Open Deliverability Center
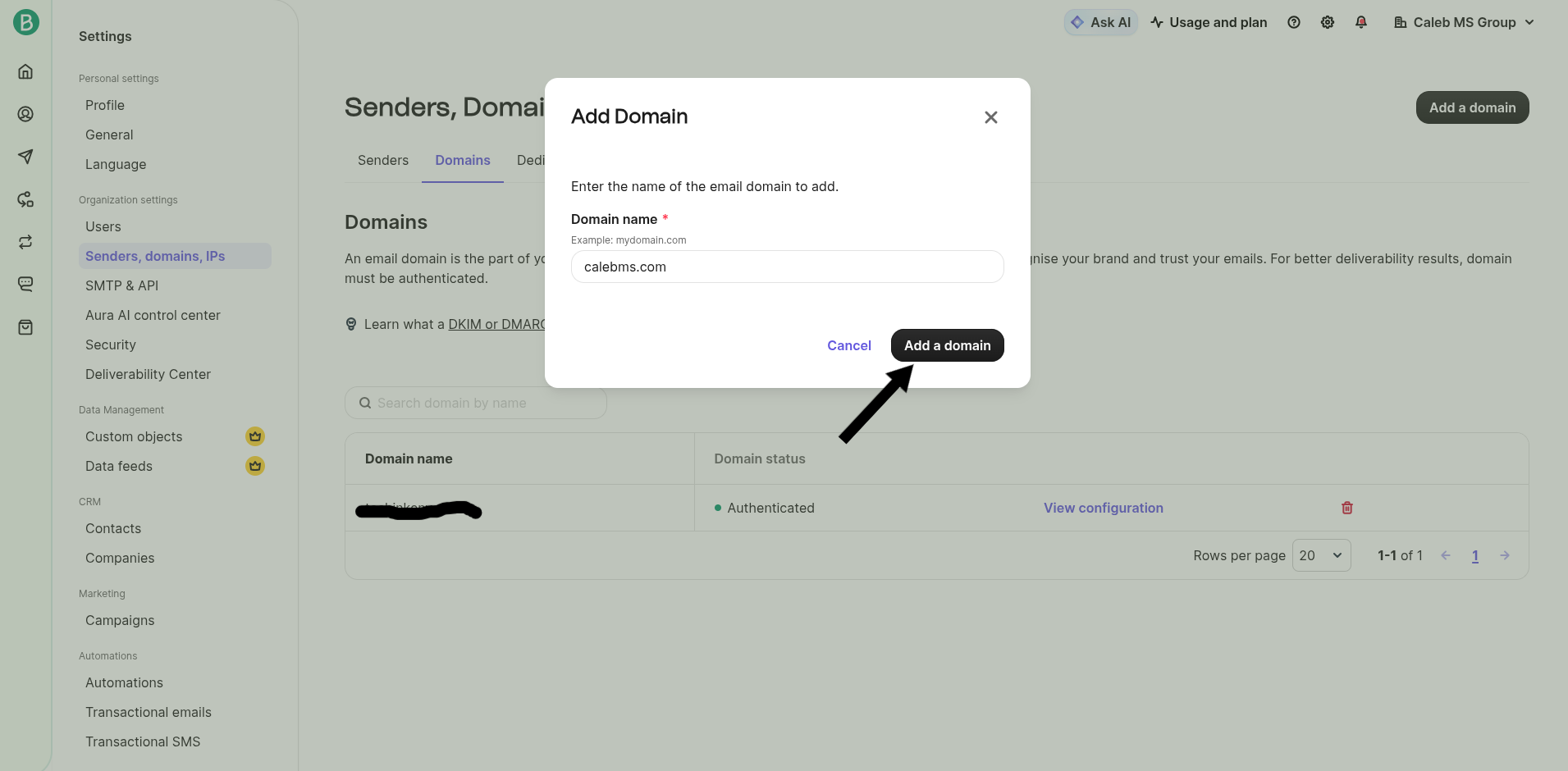Viewport: 1568px width, 771px height. click(148, 374)
